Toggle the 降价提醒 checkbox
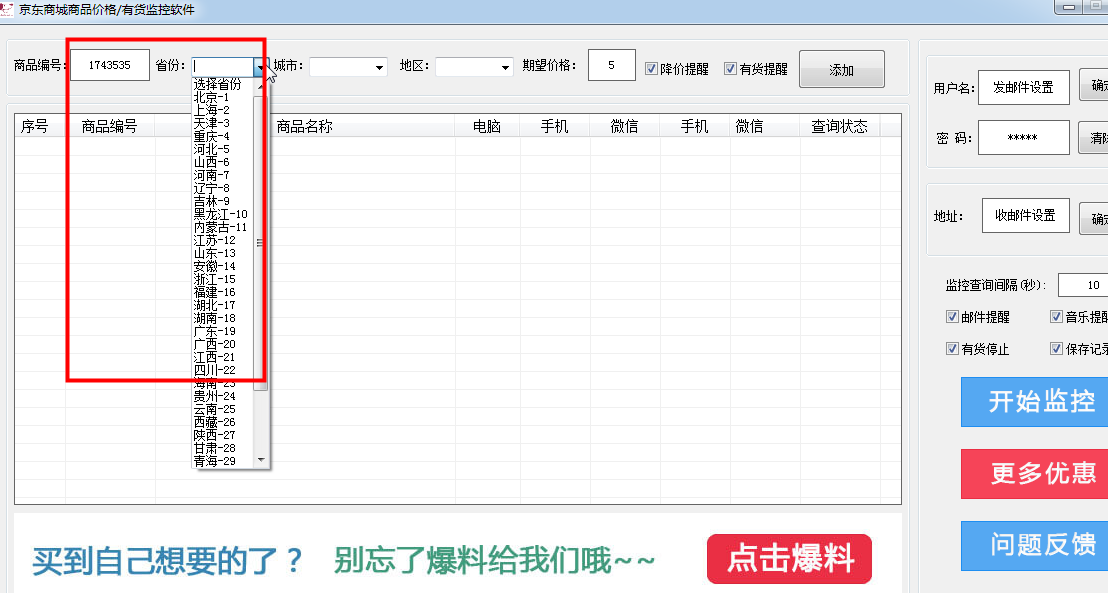The width and height of the screenshot is (1108, 593). [652, 69]
